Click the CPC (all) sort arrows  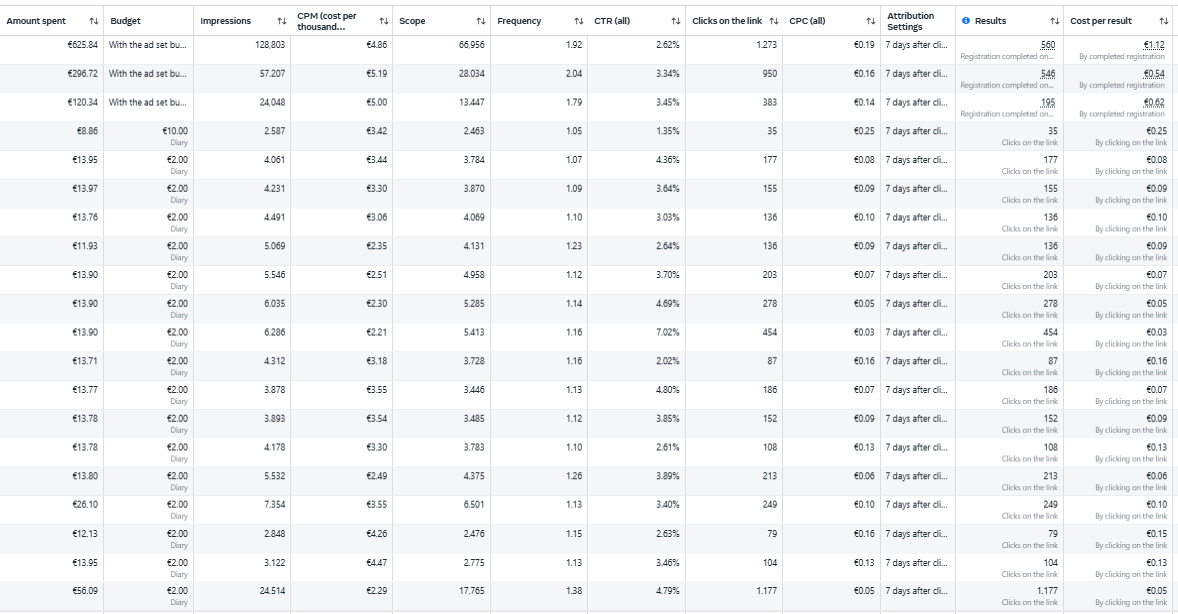[x=870, y=21]
